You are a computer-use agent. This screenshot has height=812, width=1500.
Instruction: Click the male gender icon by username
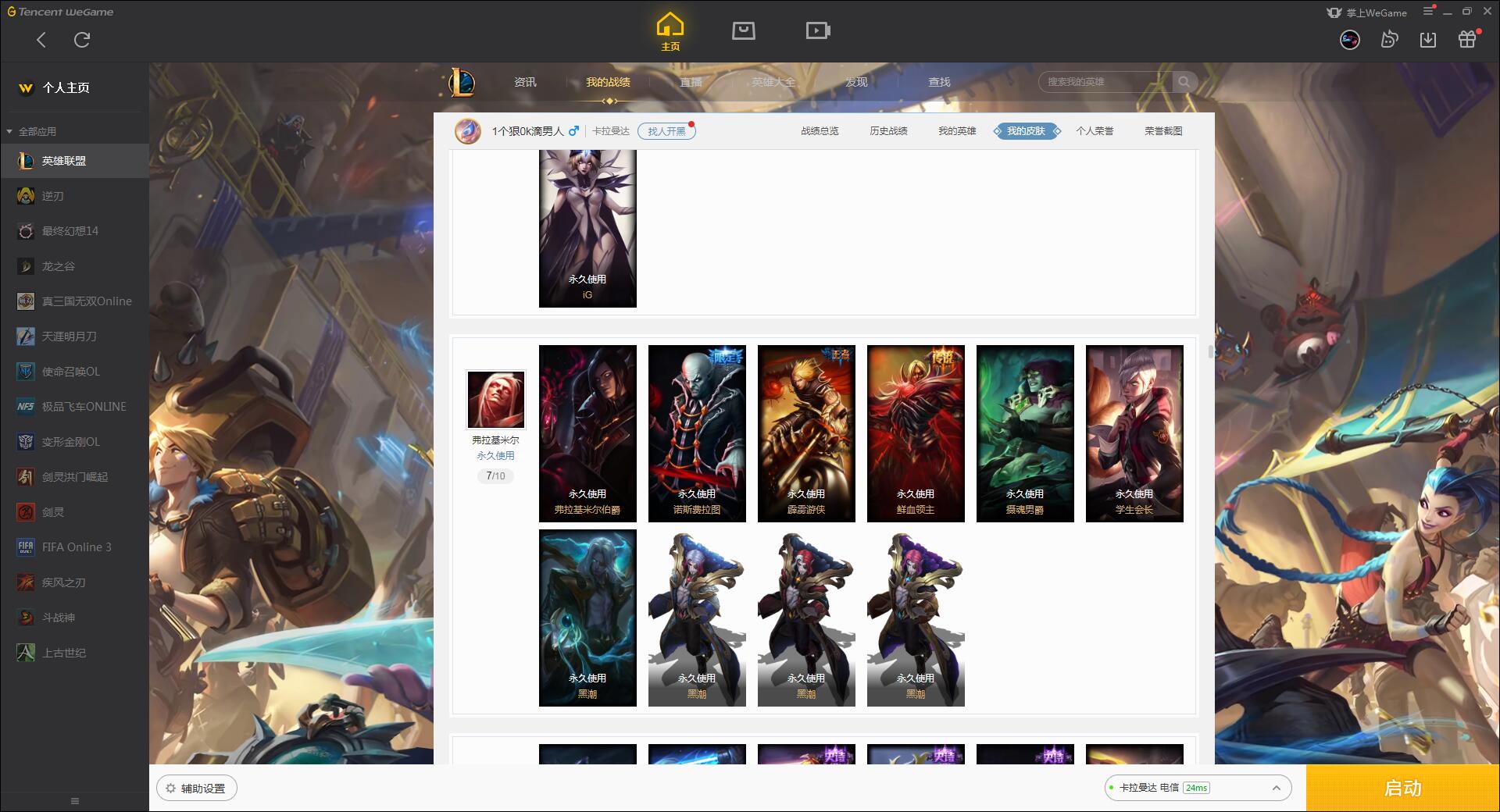(573, 131)
